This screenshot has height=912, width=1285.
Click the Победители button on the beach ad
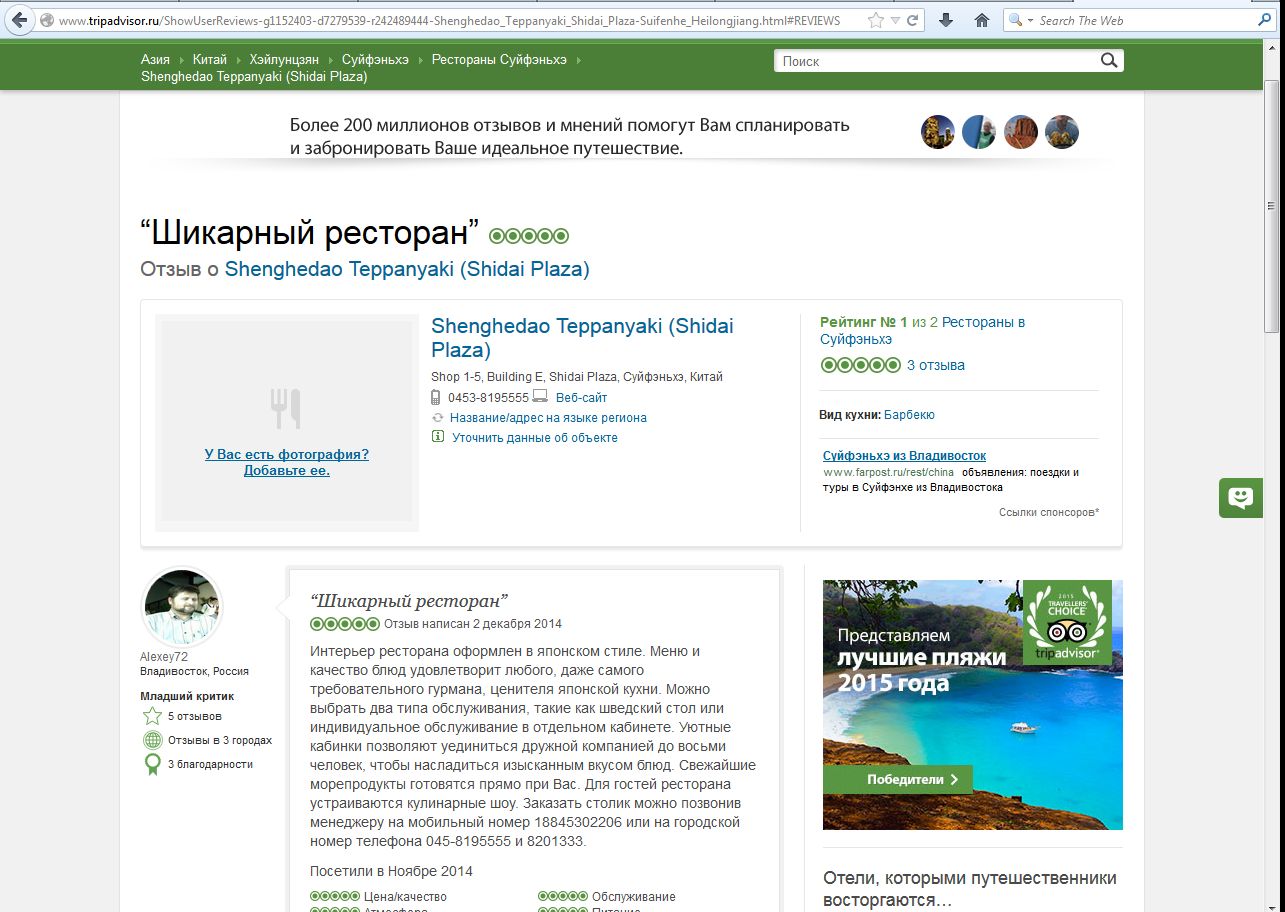coord(898,779)
